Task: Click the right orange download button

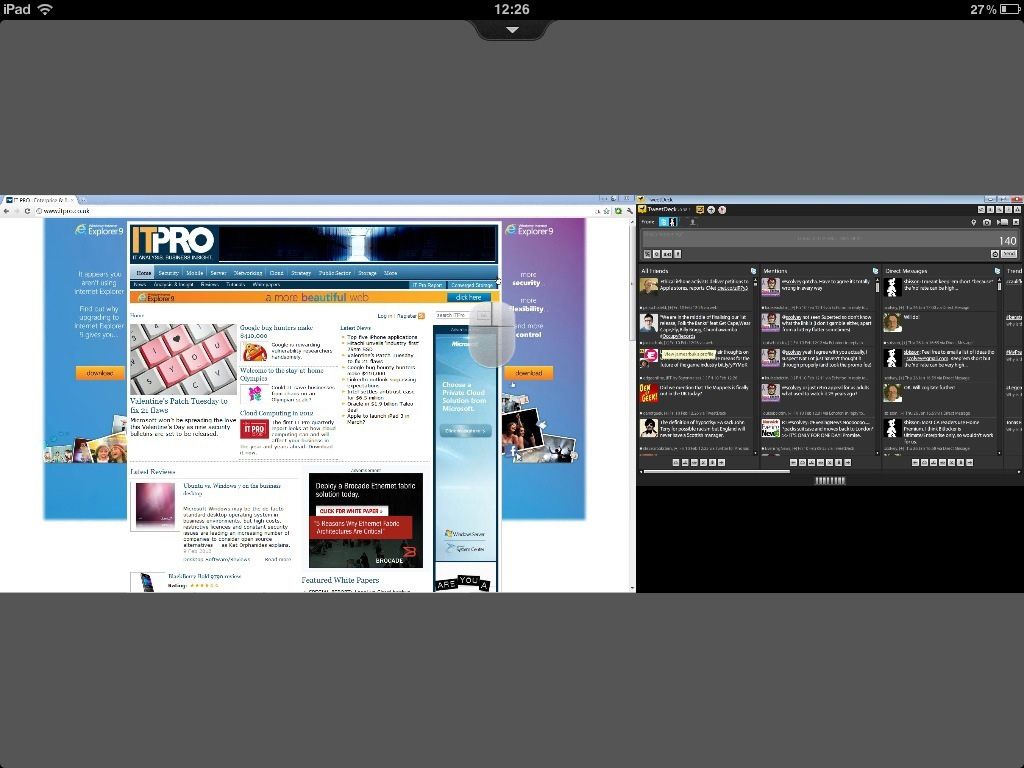Action: coord(528,373)
